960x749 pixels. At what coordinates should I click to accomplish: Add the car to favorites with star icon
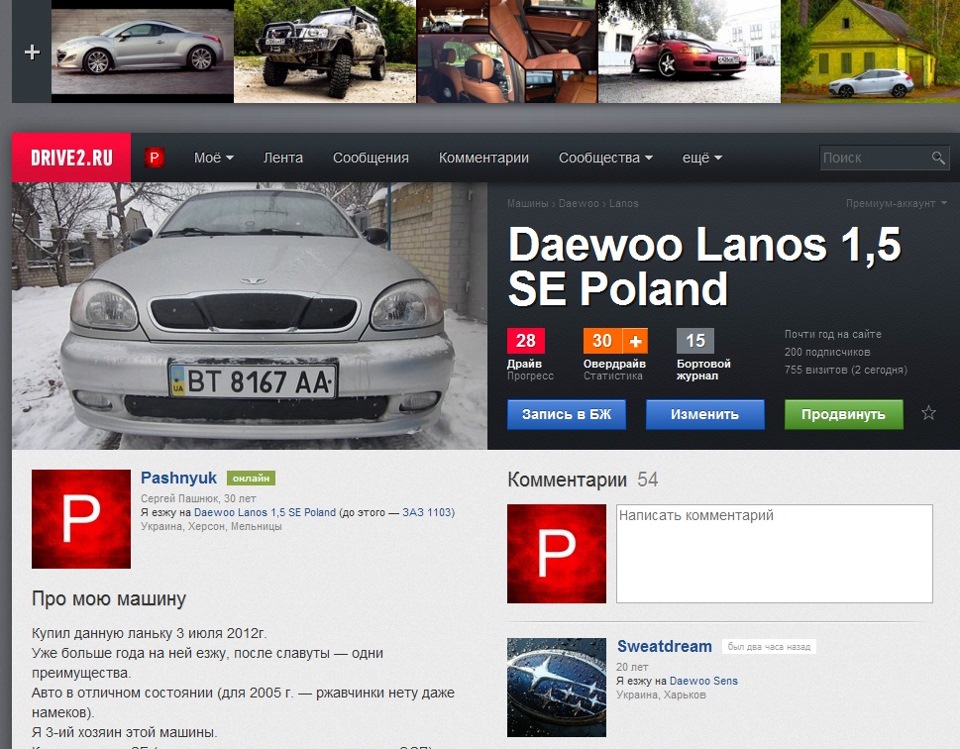(x=928, y=413)
